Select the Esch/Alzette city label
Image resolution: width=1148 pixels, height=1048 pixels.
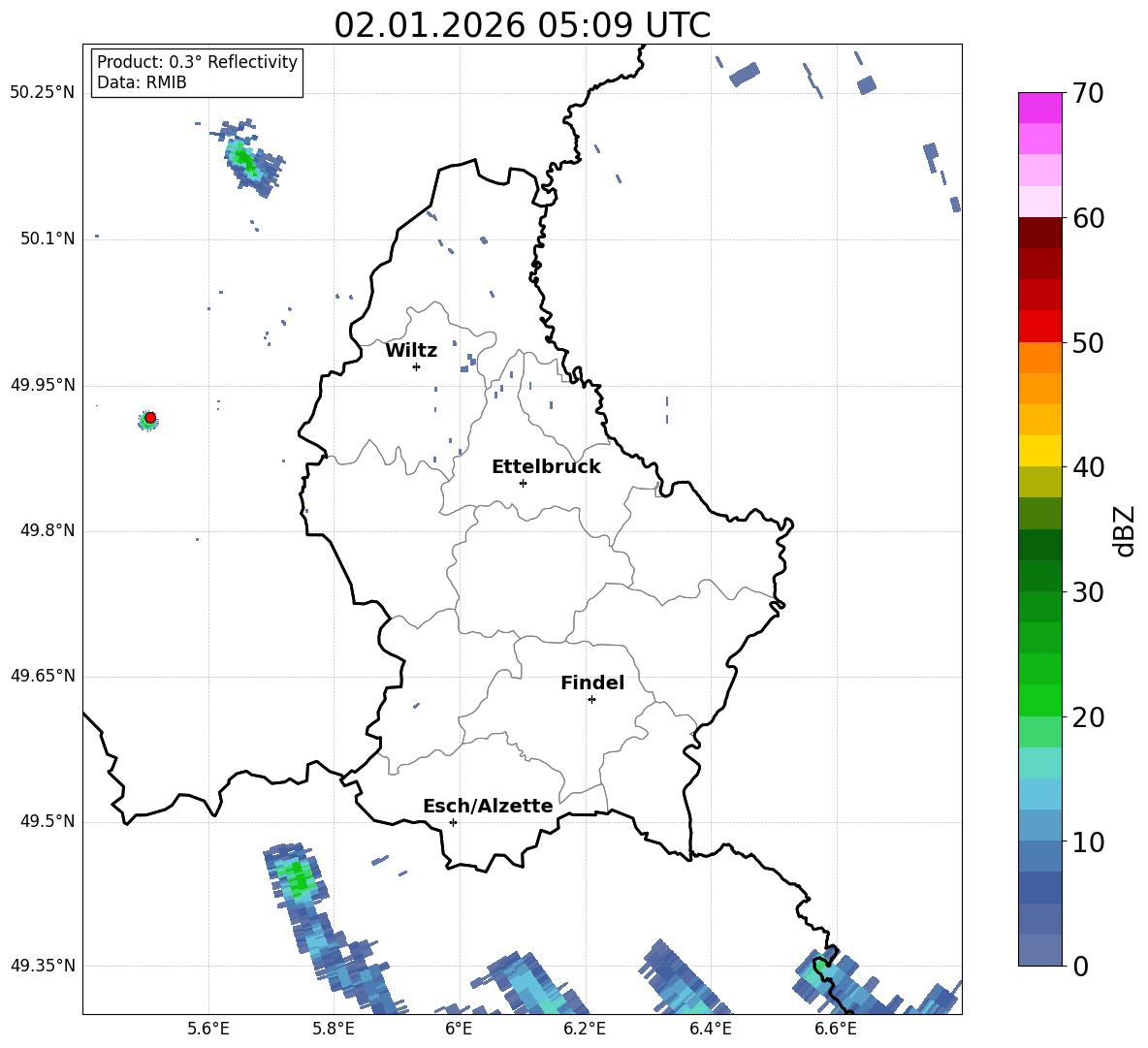tap(488, 807)
